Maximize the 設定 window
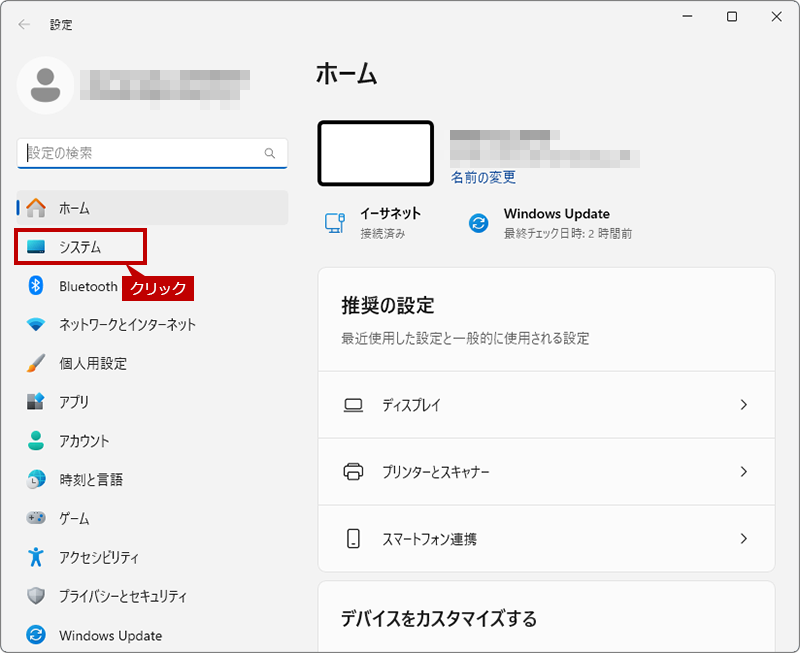Screen dimensions: 800x653 [732, 16]
